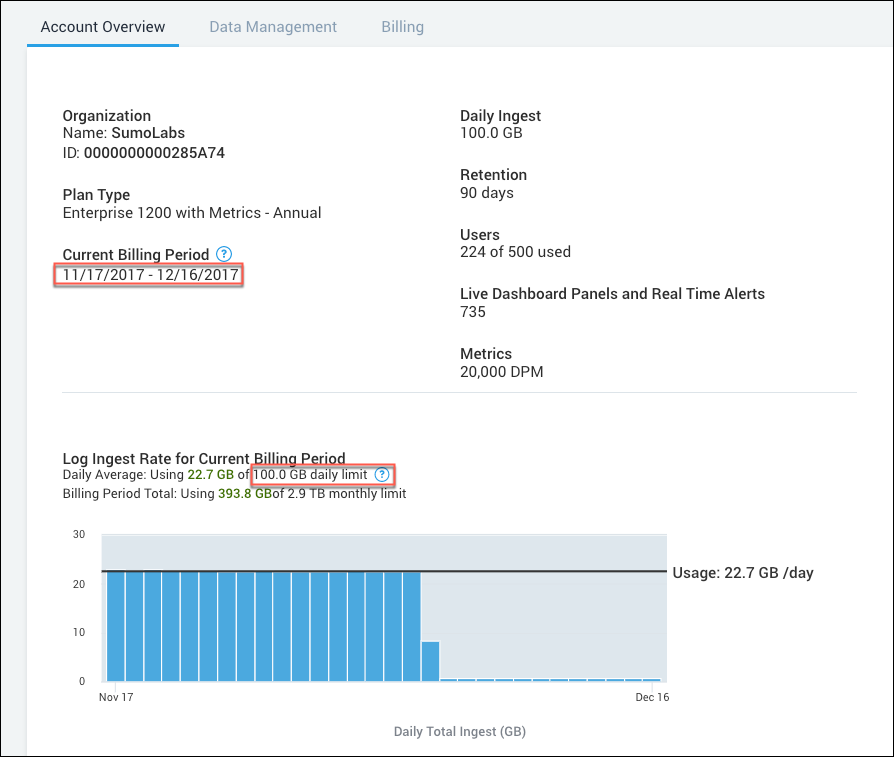Click the Enterprise 1200 plan type text
894x757 pixels.
click(x=191, y=212)
